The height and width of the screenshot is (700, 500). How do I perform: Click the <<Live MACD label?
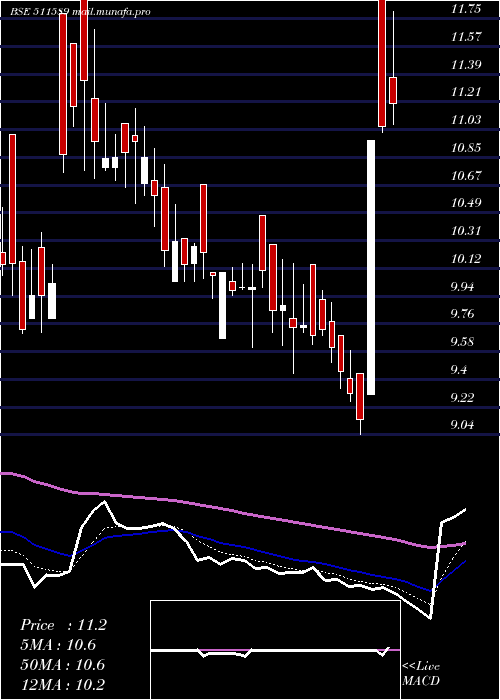(x=421, y=674)
